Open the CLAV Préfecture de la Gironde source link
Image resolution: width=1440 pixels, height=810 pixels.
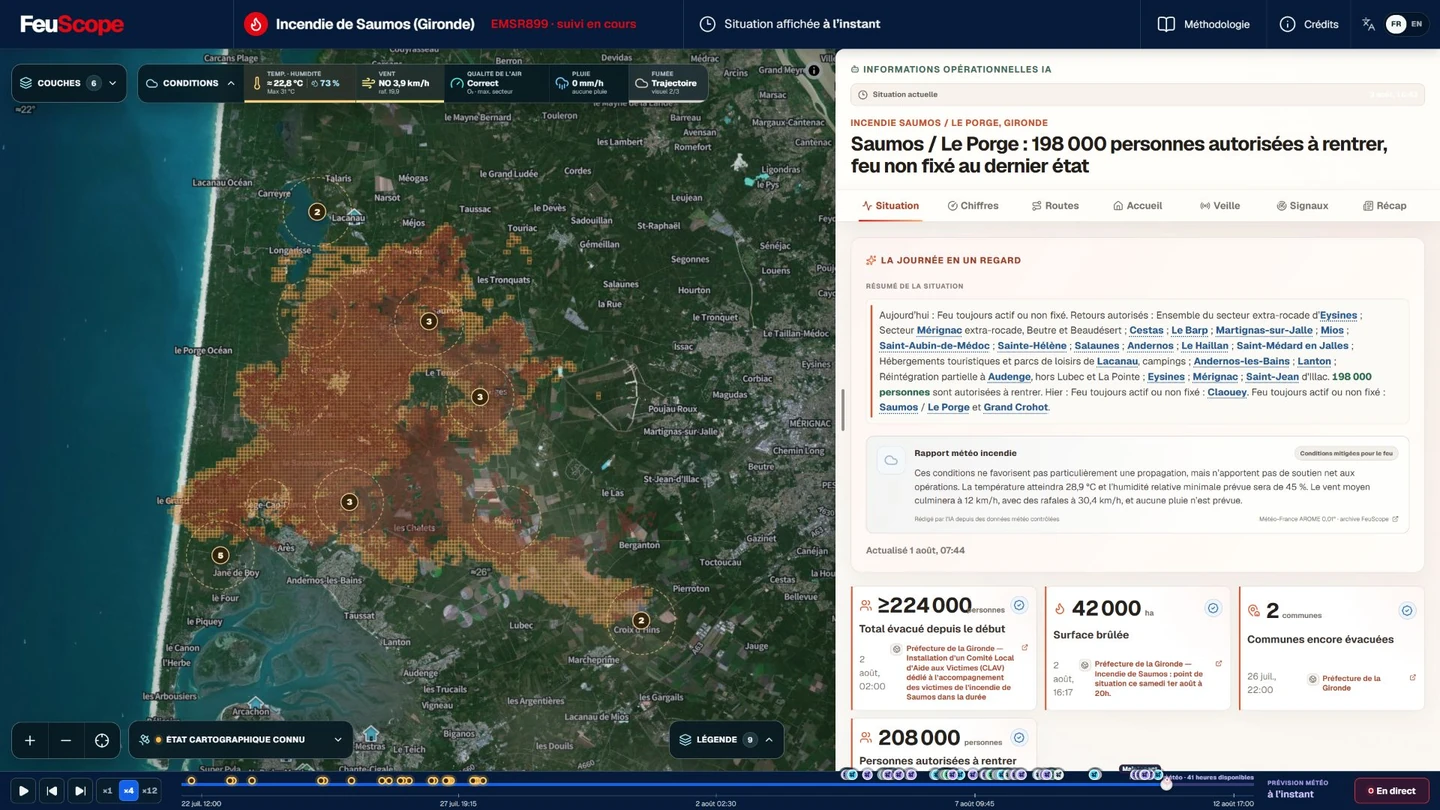click(x=960, y=672)
